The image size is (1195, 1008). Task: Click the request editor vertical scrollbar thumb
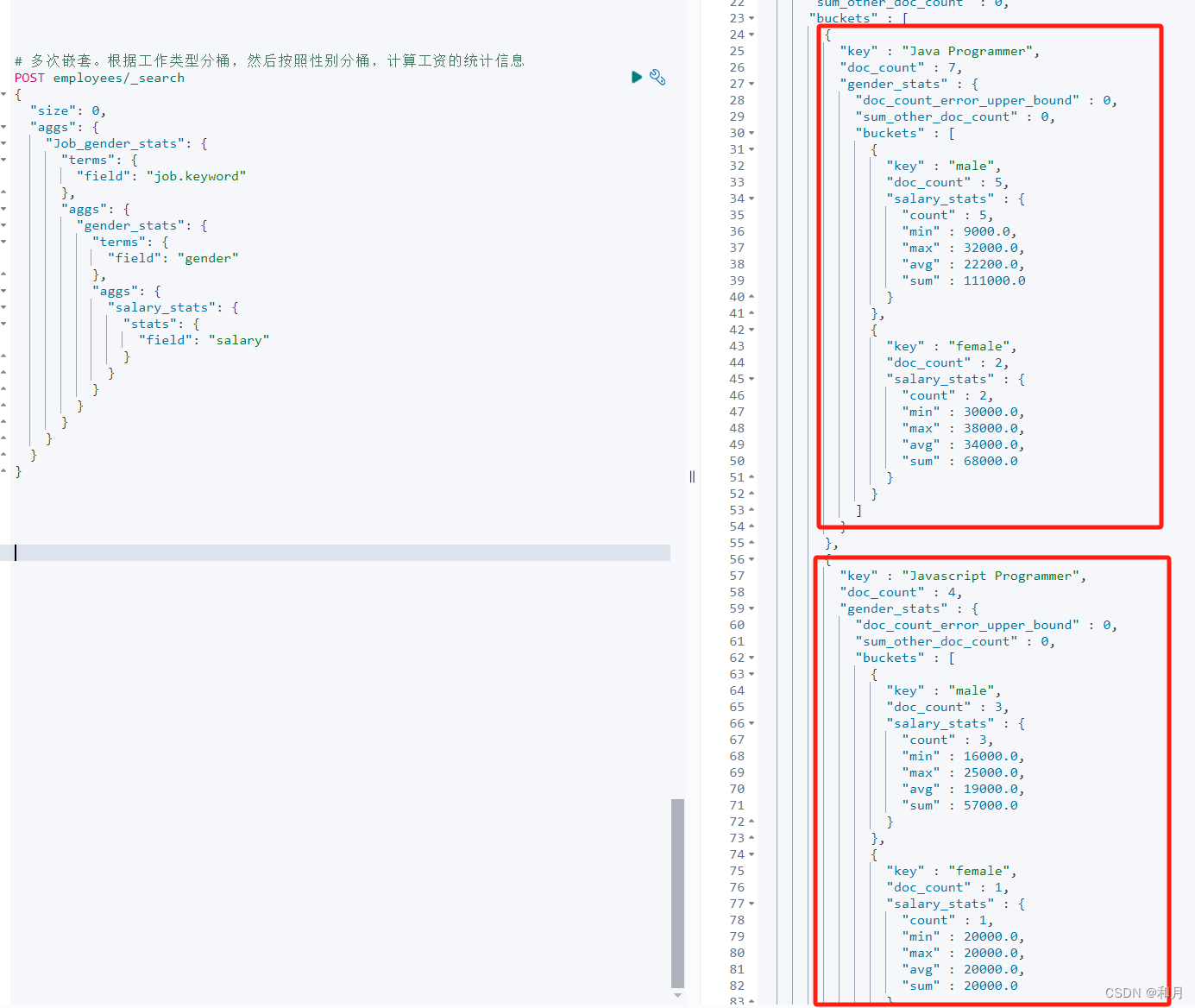click(677, 893)
